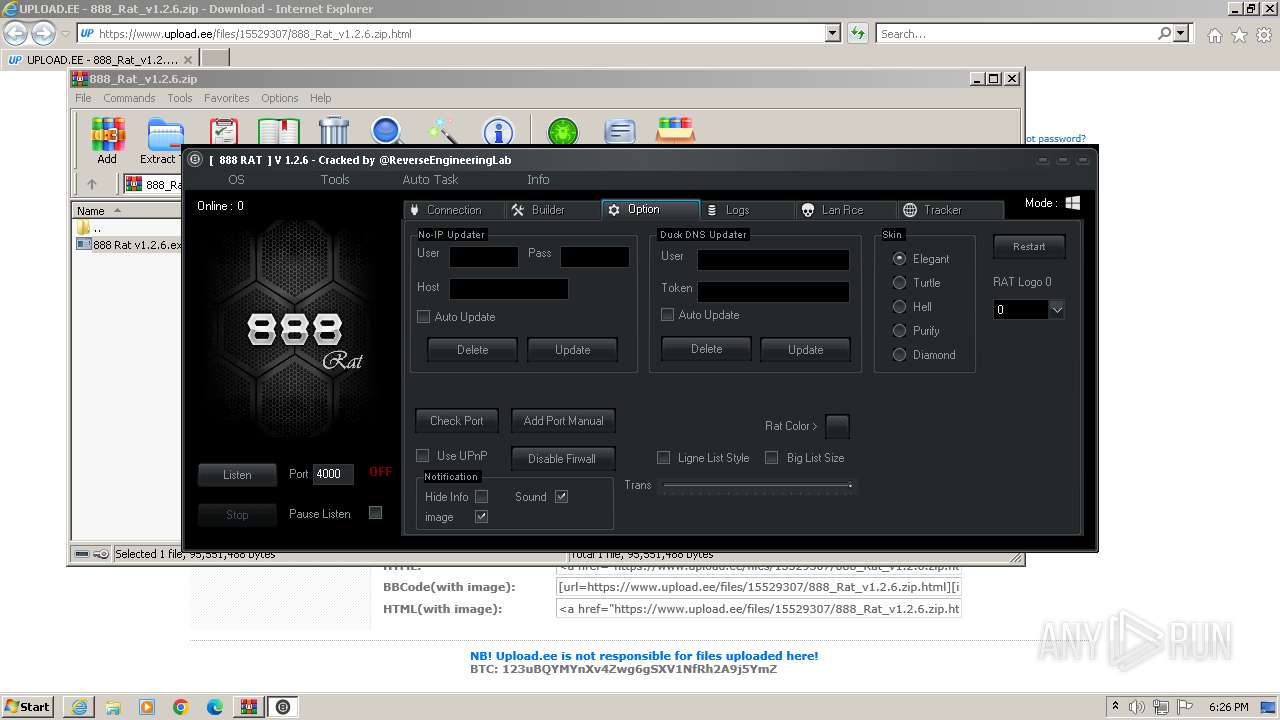
Task: Click the Listen button
Action: click(x=237, y=475)
